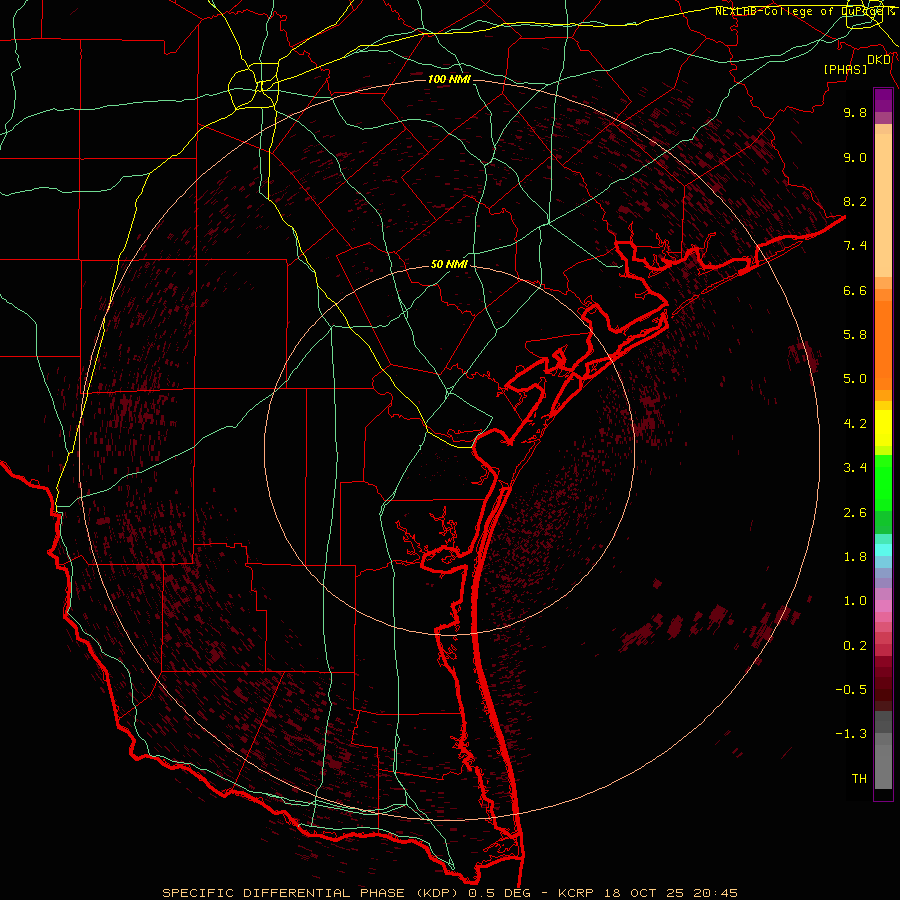Click the 9.0 scale label

[855, 157]
